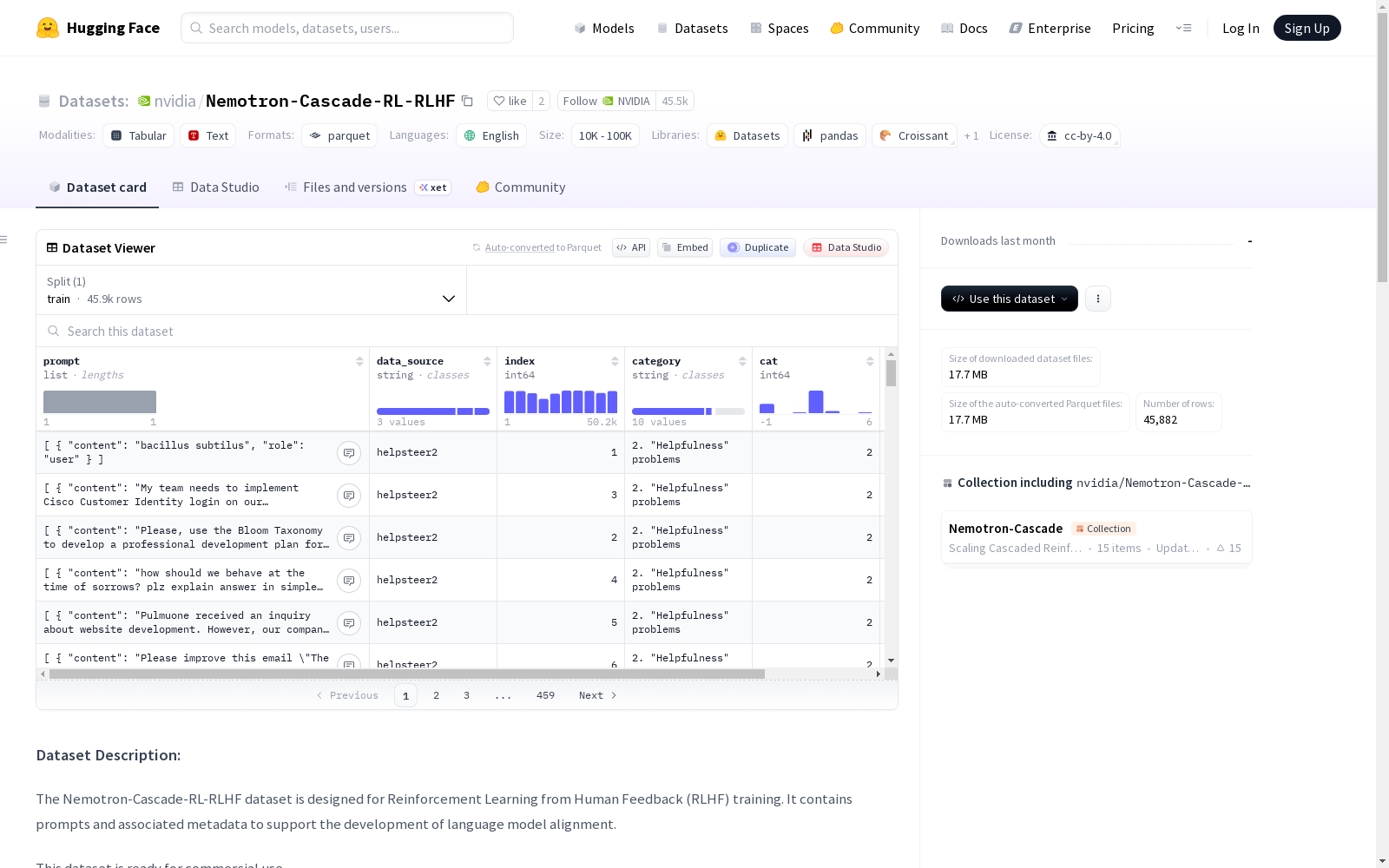Click the Sign Up button
The width and height of the screenshot is (1389, 868).
(x=1307, y=28)
